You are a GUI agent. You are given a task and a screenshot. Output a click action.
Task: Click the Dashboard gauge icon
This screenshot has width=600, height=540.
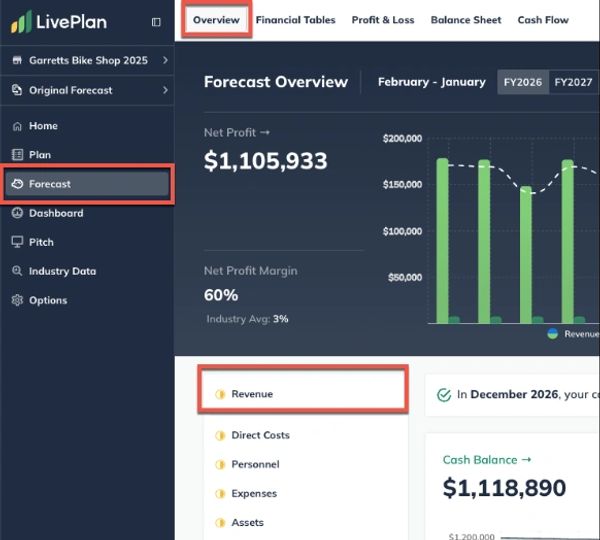click(x=17, y=213)
